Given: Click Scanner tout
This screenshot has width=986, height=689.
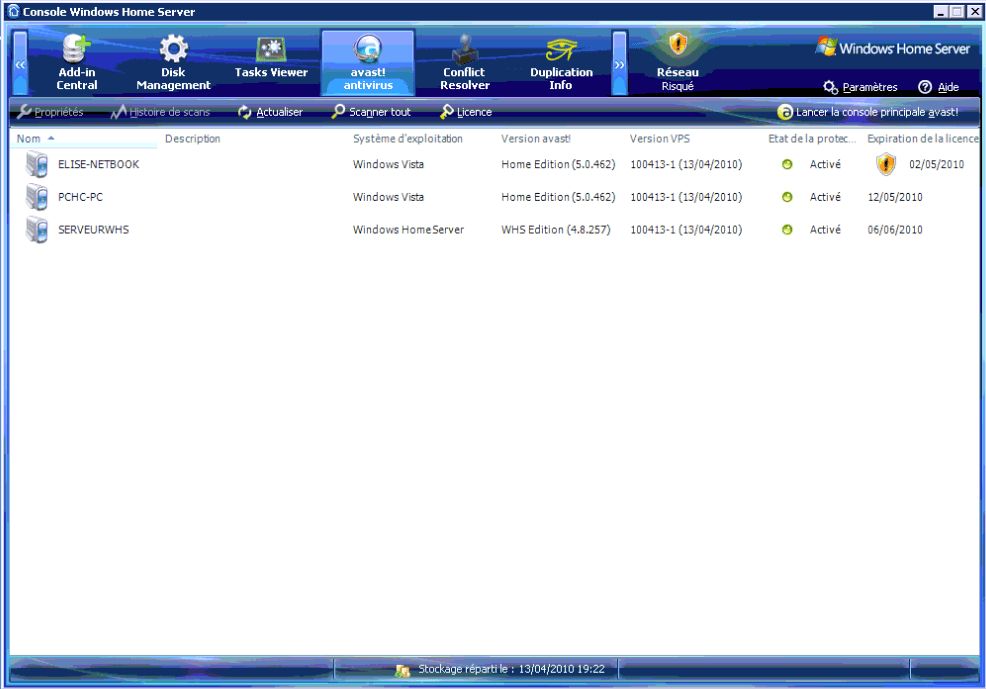Looking at the screenshot, I should (372, 112).
